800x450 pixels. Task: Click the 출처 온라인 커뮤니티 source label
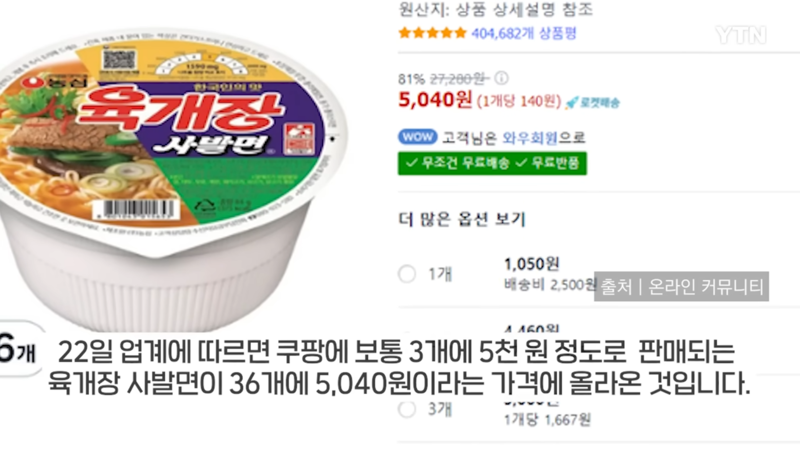[x=681, y=286]
